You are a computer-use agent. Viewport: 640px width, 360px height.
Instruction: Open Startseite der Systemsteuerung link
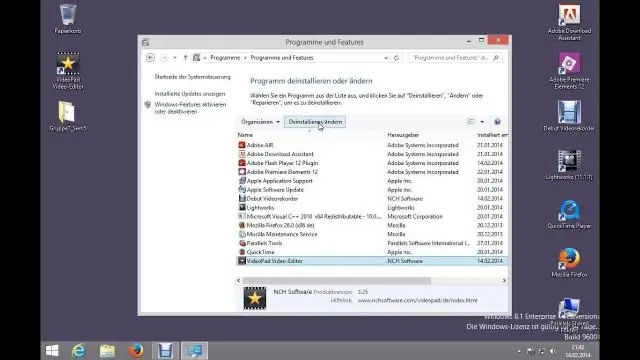(x=192, y=77)
